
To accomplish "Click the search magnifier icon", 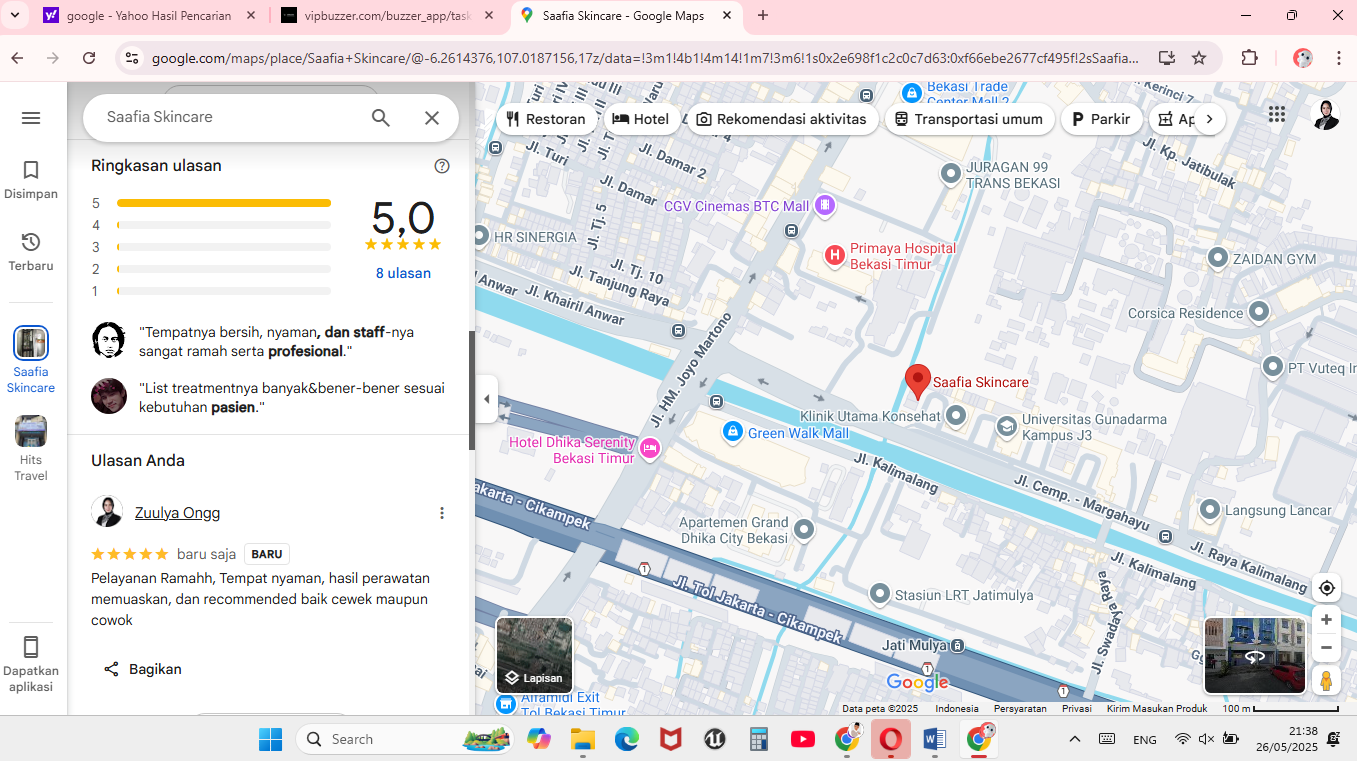I will point(381,118).
